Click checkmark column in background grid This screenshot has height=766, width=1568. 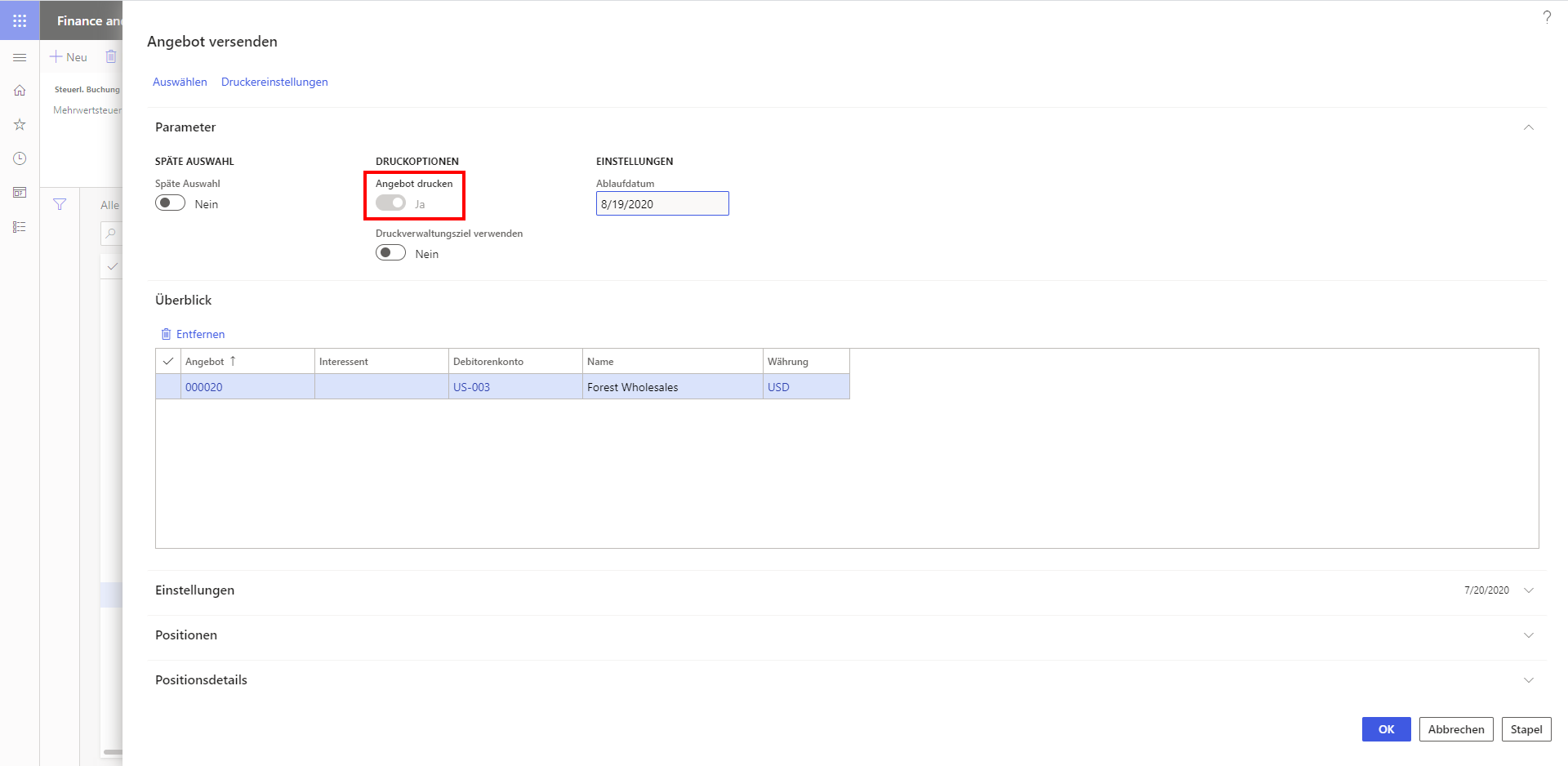point(112,266)
